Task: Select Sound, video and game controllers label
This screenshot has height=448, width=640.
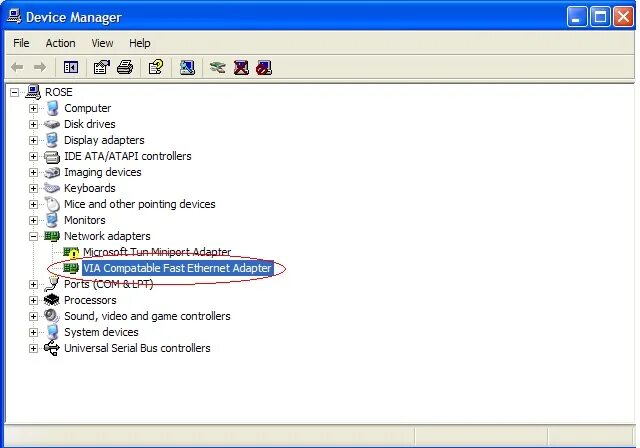Action: [147, 316]
